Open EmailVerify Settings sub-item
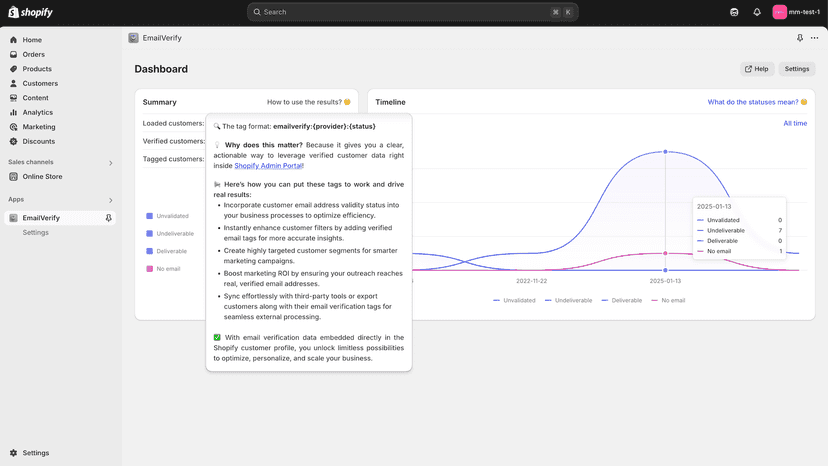The height and width of the screenshot is (466, 828). 35,232
